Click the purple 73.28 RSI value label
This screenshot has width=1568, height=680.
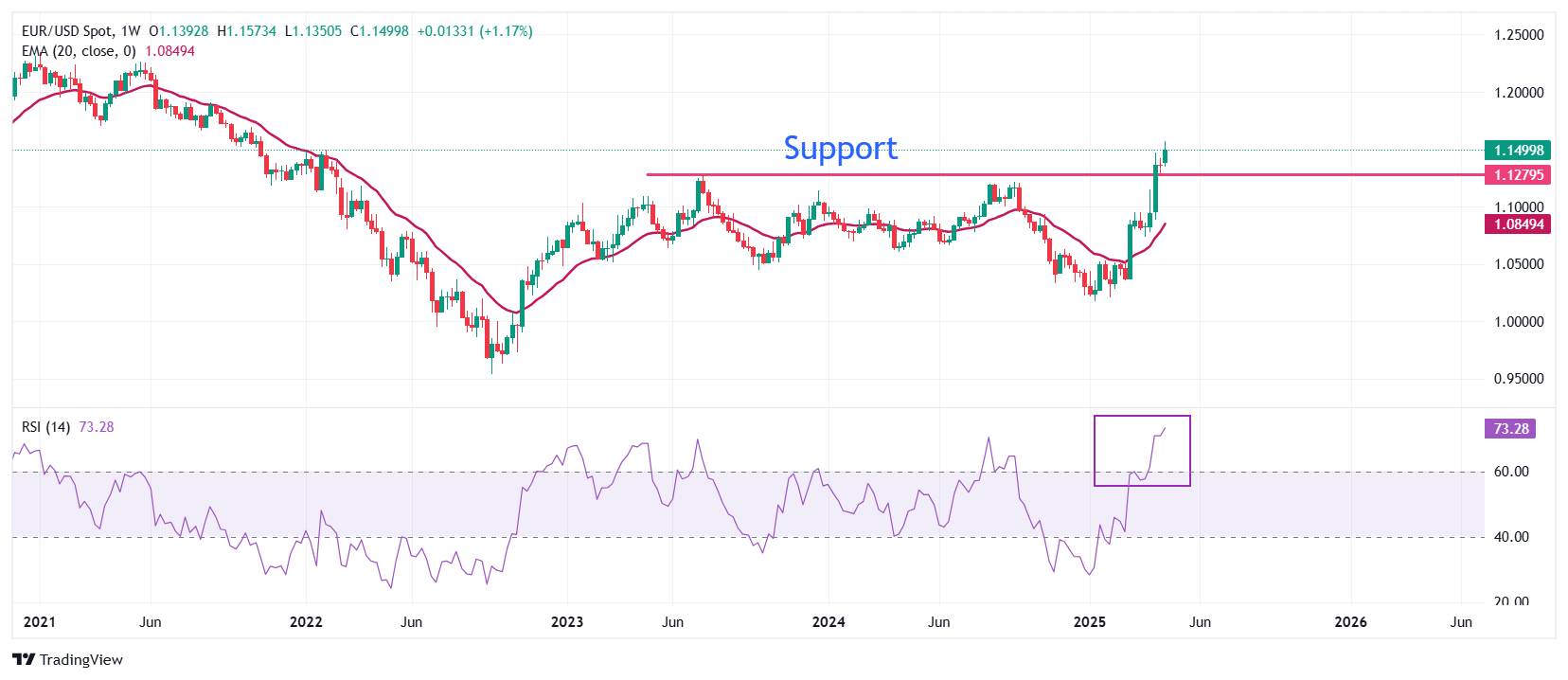point(1510,429)
